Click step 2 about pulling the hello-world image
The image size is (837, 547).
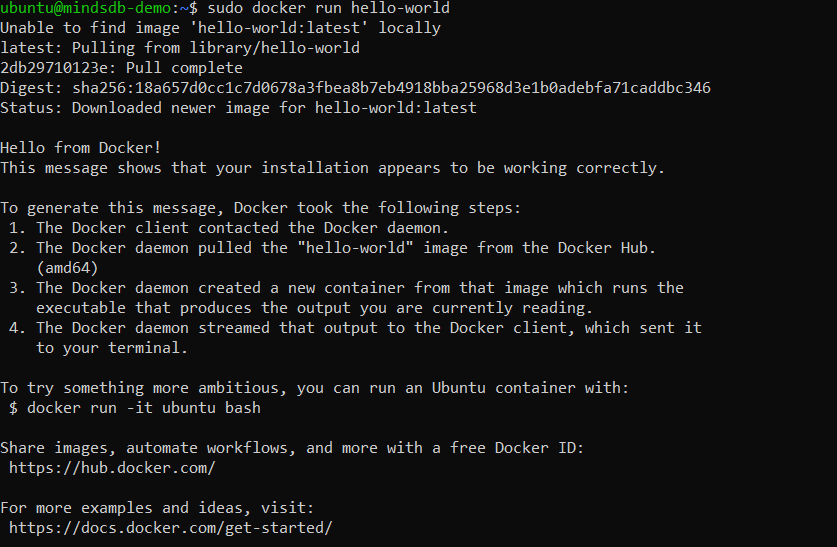point(345,248)
